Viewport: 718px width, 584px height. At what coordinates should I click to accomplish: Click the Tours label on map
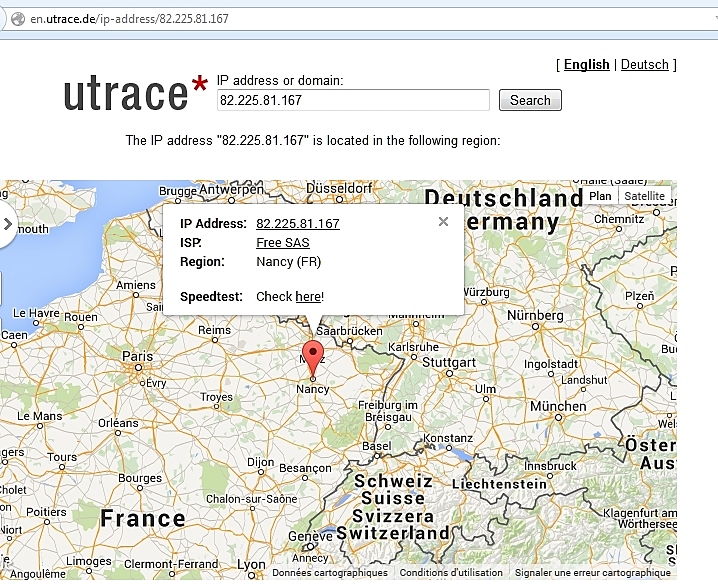[x=62, y=457]
